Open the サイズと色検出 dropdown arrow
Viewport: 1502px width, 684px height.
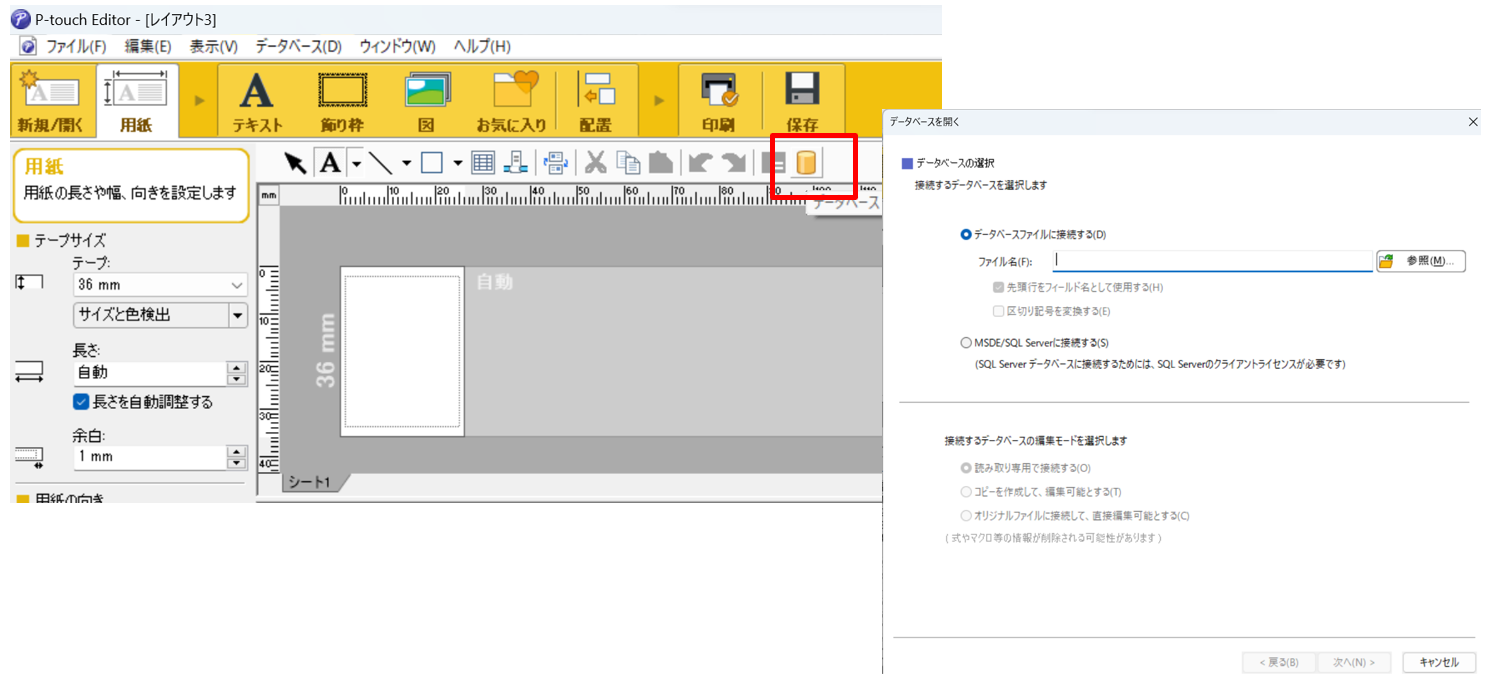coord(238,315)
